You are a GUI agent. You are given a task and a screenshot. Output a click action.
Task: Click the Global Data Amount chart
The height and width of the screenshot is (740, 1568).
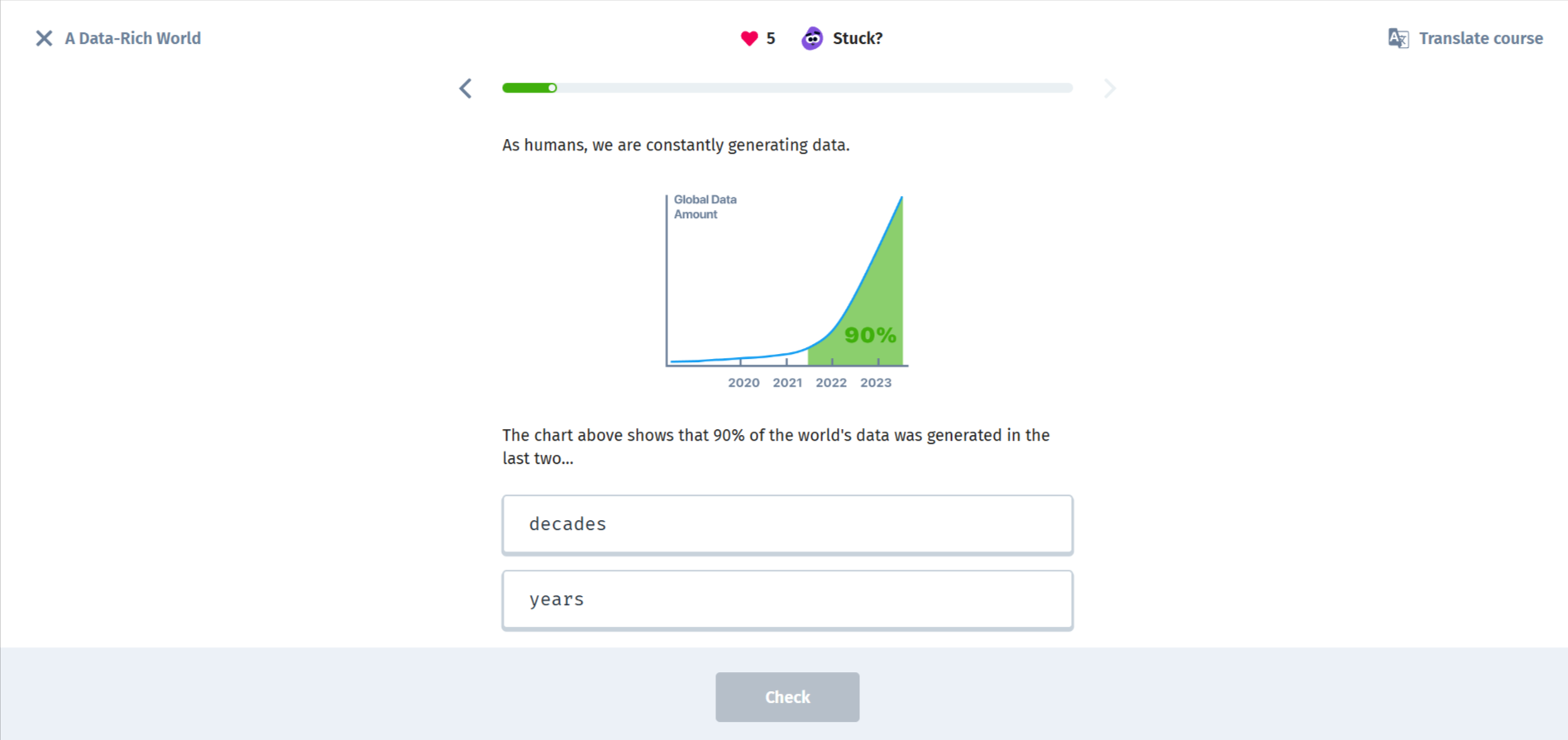(x=786, y=291)
